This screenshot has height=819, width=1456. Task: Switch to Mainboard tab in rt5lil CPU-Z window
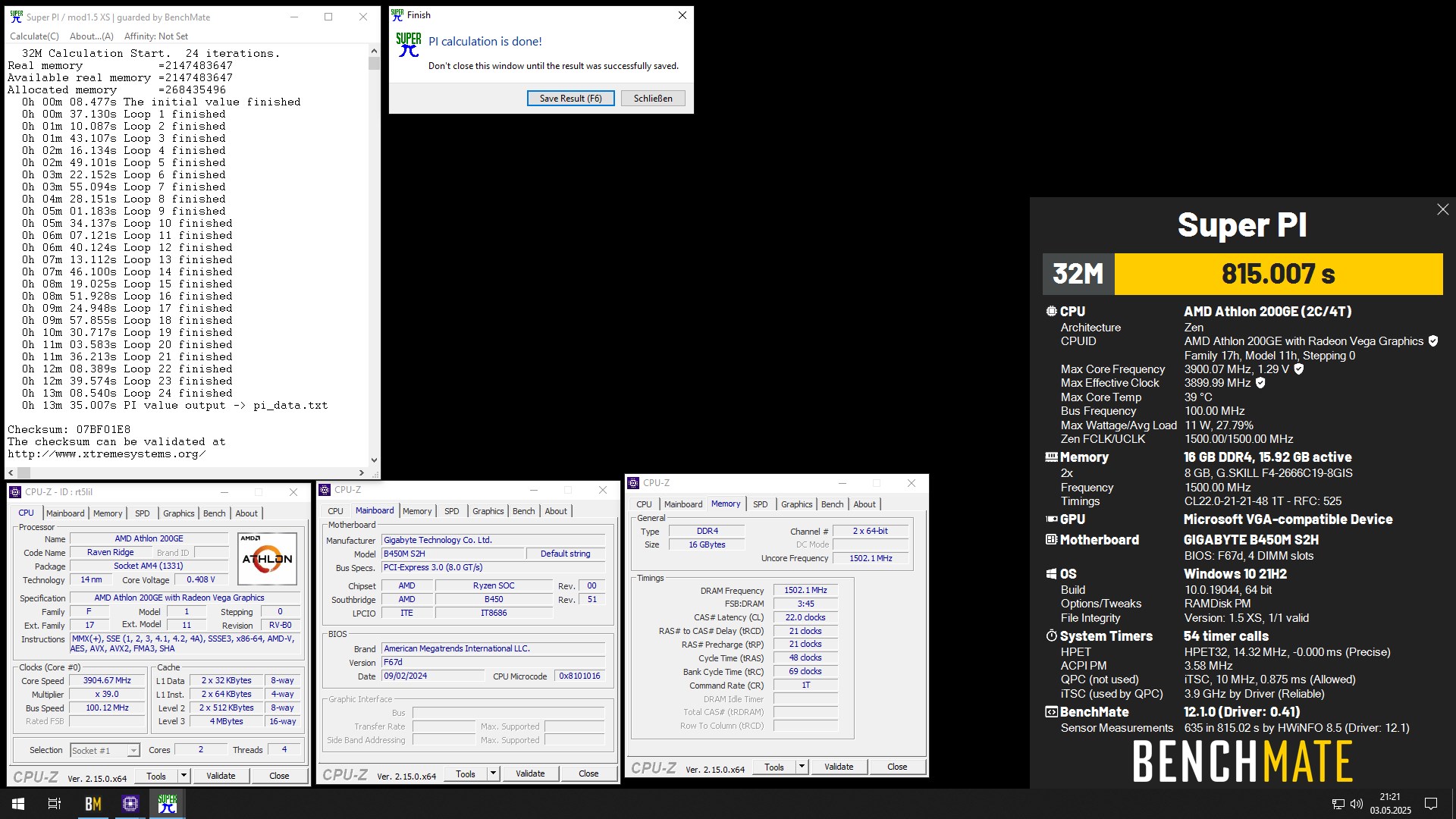click(65, 513)
